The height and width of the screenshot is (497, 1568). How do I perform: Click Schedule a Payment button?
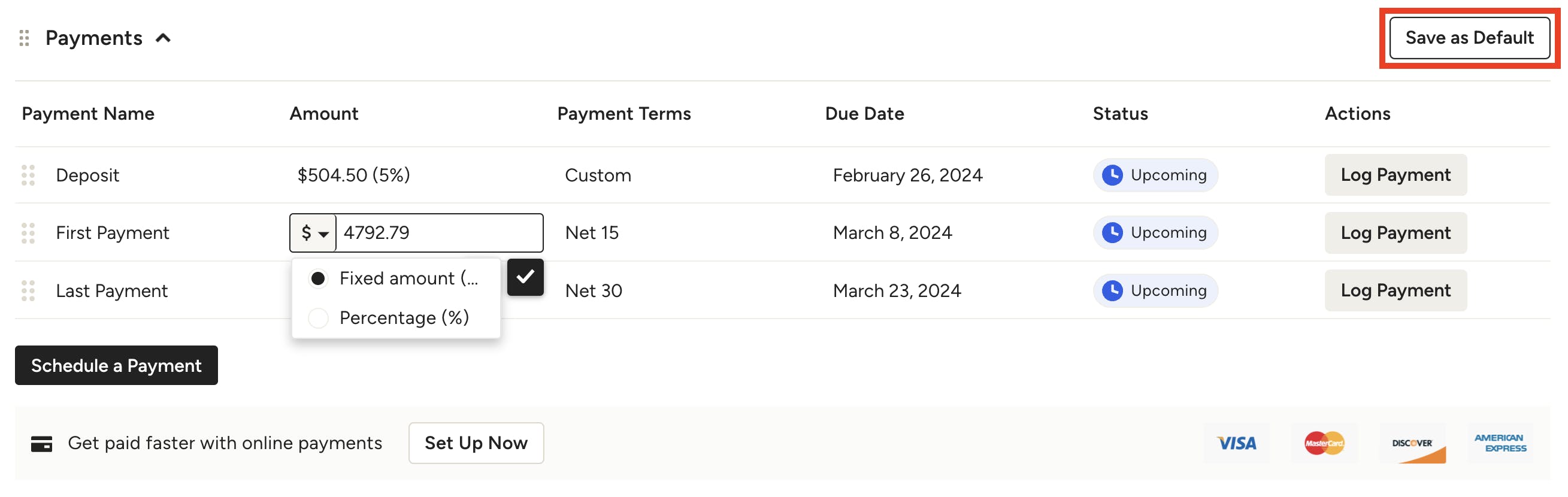pyautogui.click(x=116, y=366)
